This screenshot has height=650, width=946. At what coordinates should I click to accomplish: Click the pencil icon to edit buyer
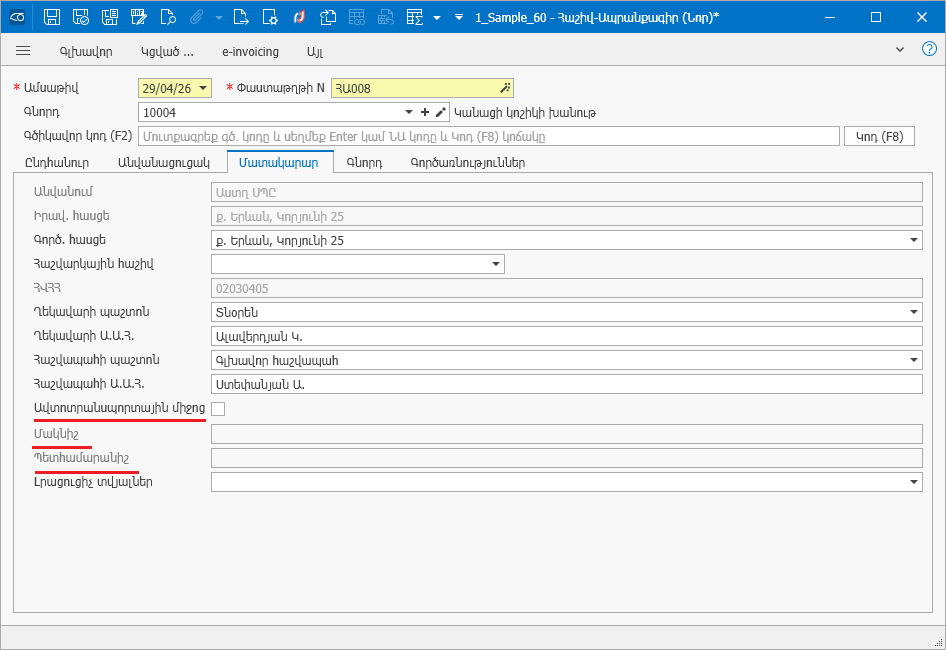(x=441, y=112)
